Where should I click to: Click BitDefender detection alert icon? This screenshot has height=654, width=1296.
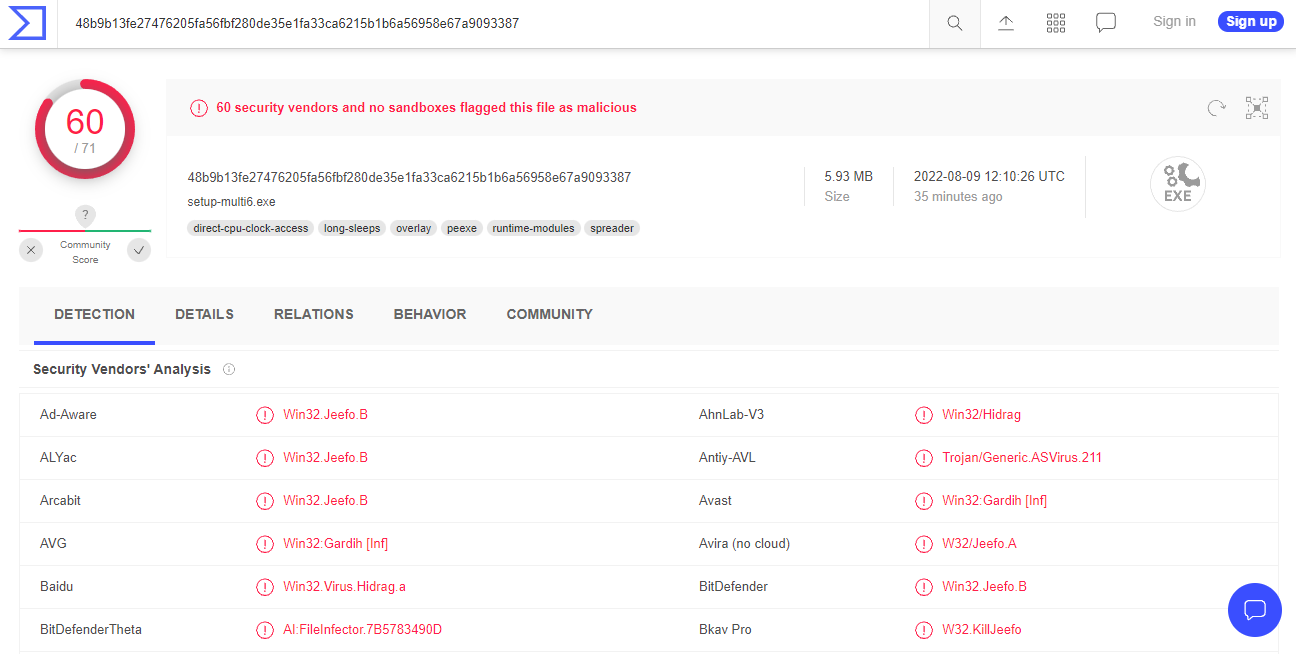924,587
